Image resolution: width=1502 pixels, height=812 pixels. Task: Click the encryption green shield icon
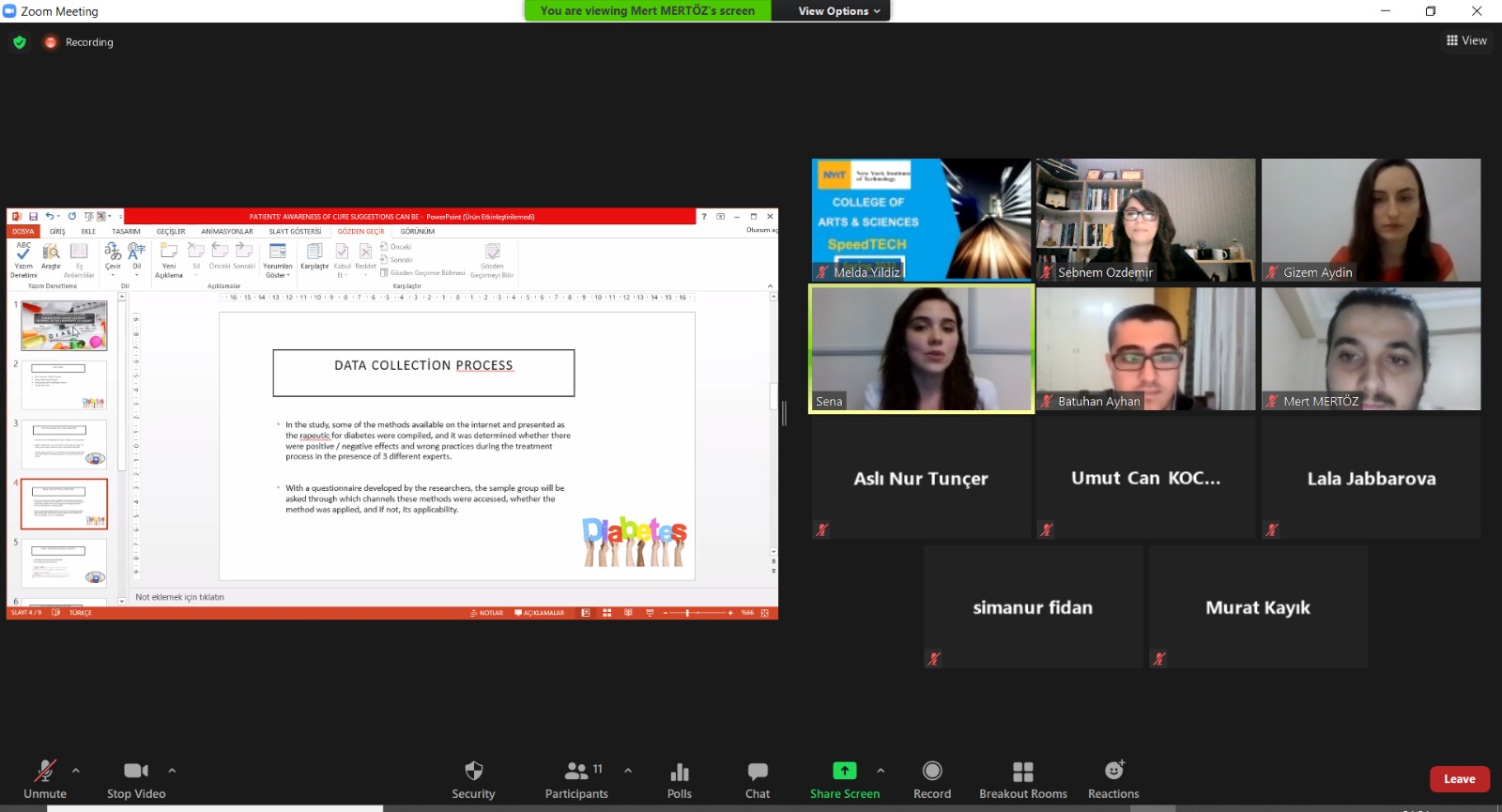(20, 42)
